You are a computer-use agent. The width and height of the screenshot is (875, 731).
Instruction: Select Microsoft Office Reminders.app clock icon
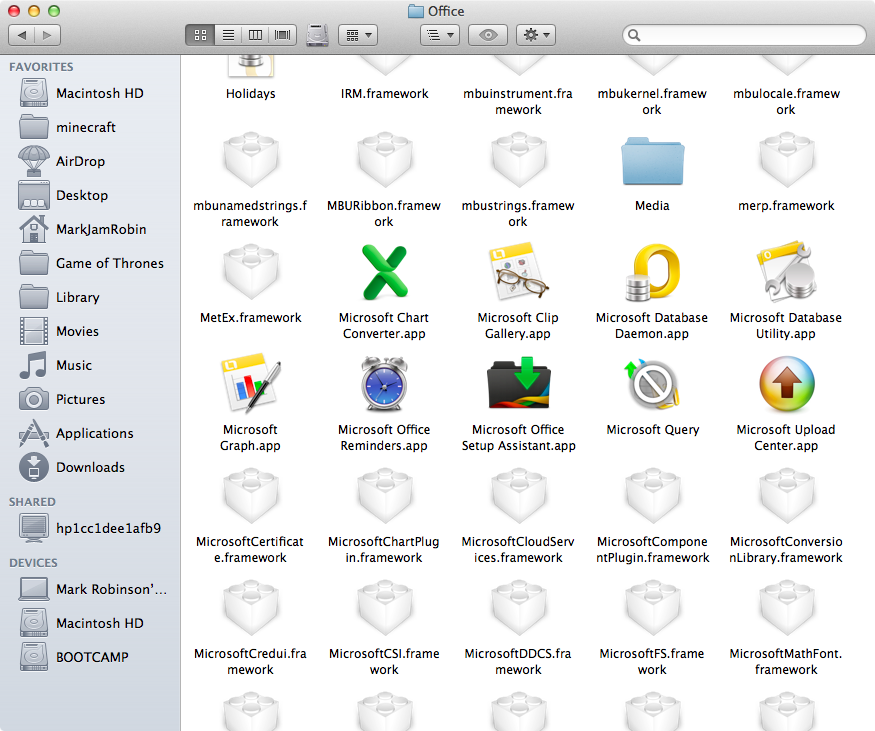[384, 384]
